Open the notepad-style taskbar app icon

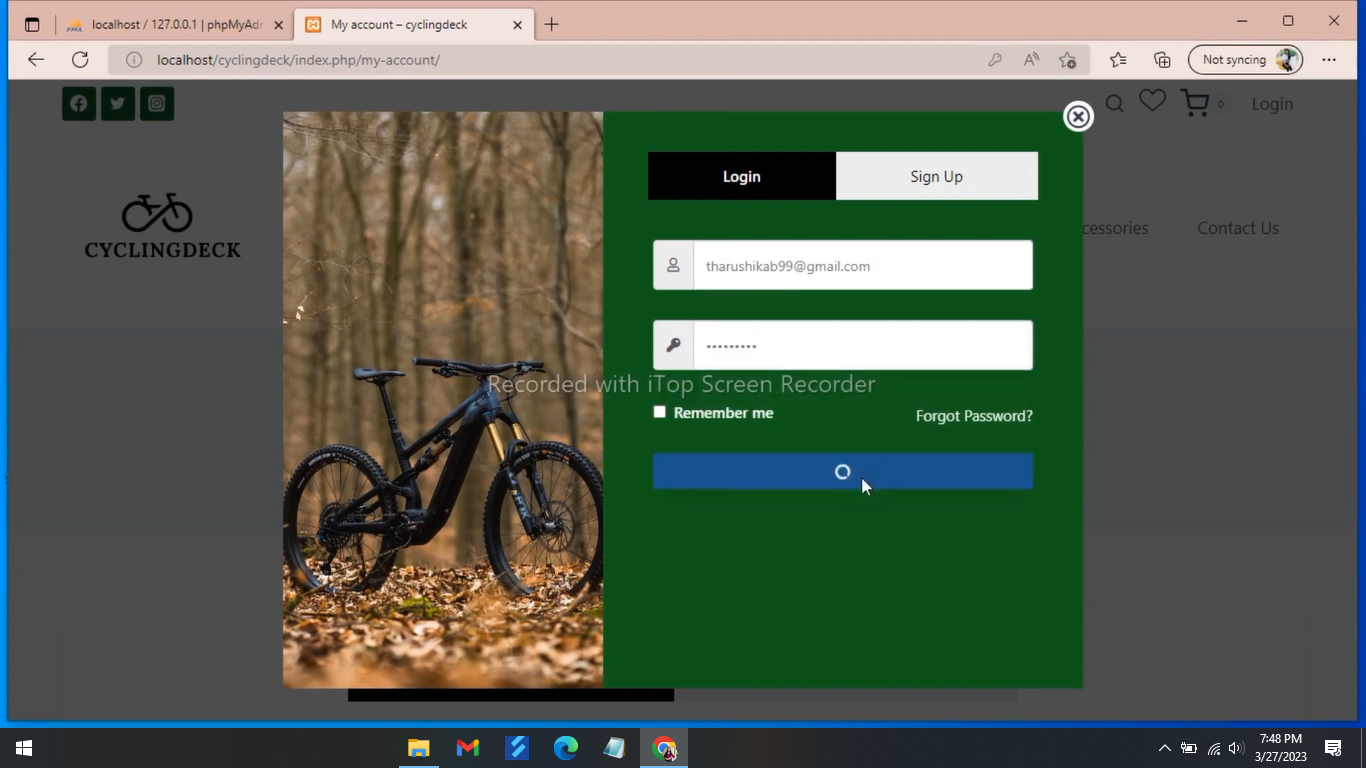[x=614, y=748]
